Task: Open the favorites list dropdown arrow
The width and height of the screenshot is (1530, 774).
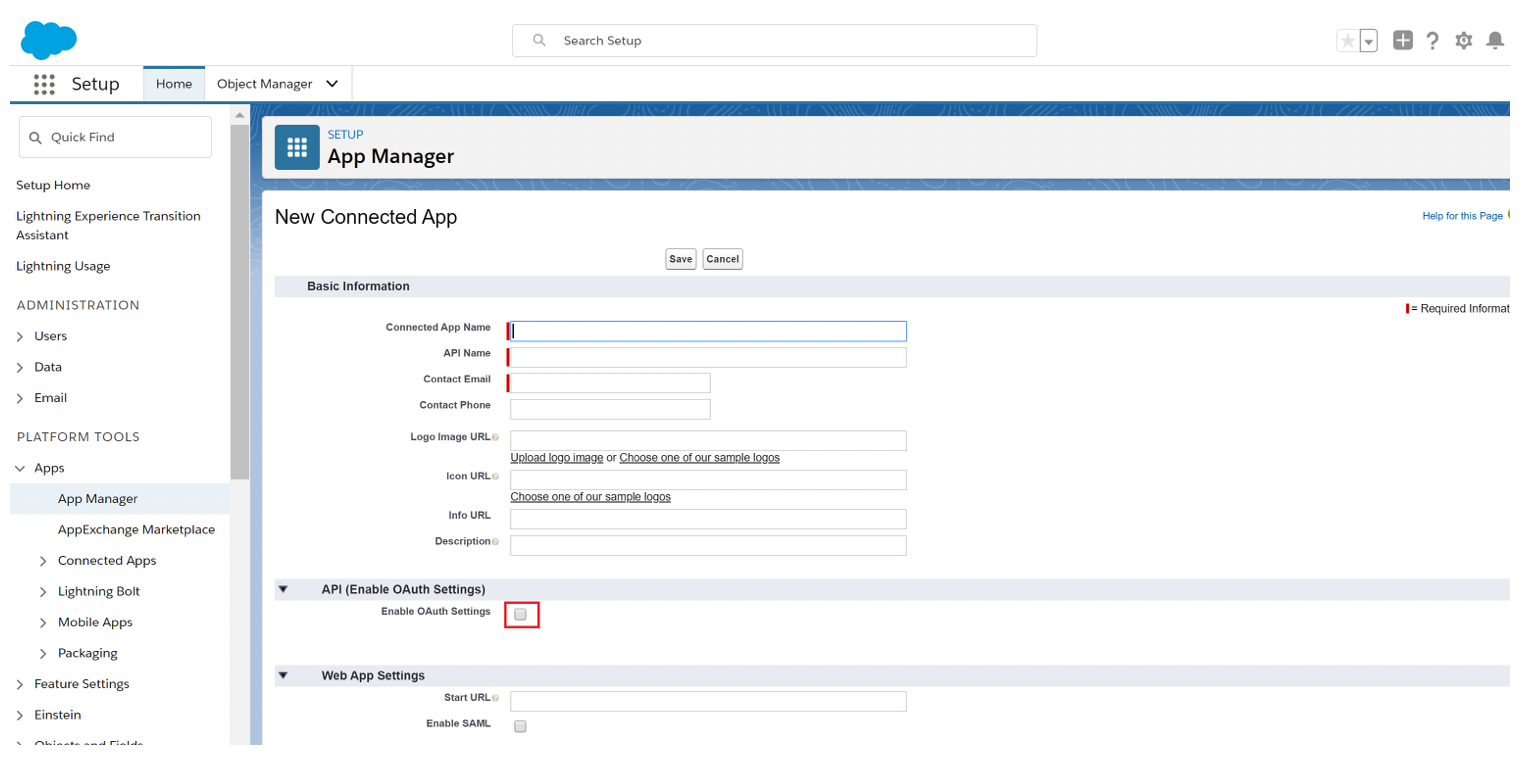Action: tap(1369, 40)
